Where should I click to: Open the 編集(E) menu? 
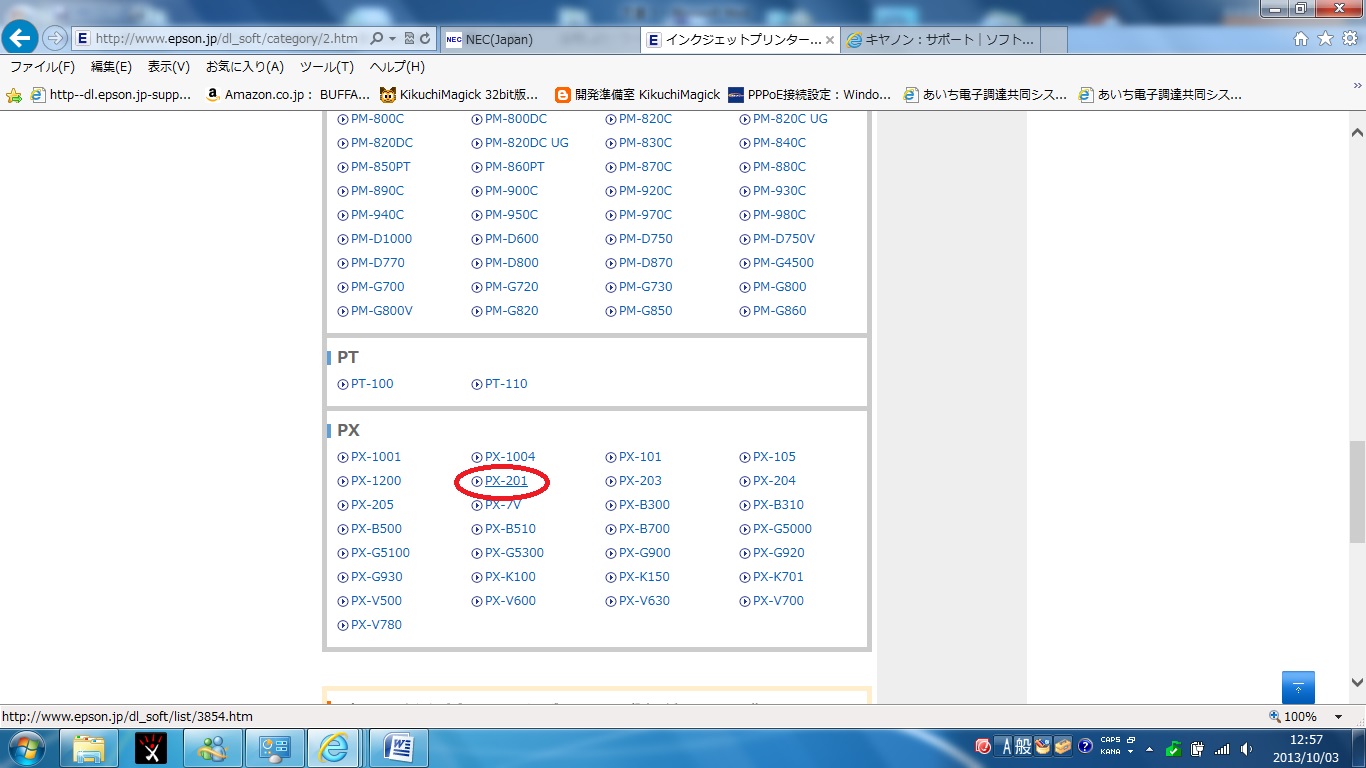[111, 67]
